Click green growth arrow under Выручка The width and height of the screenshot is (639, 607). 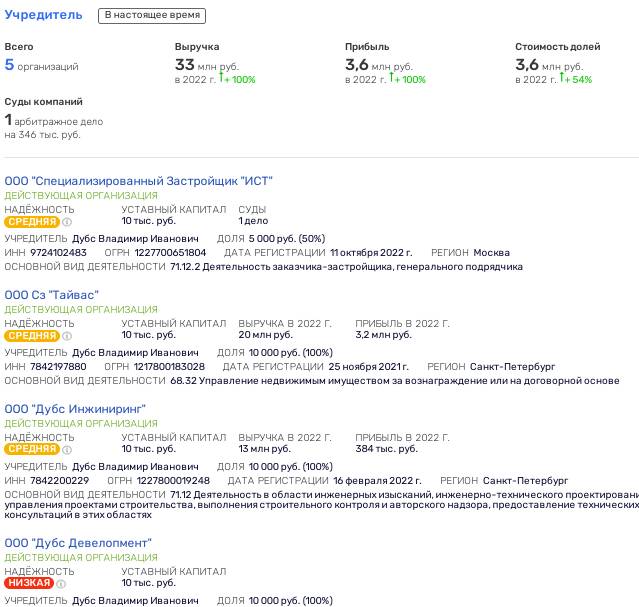[x=221, y=77]
